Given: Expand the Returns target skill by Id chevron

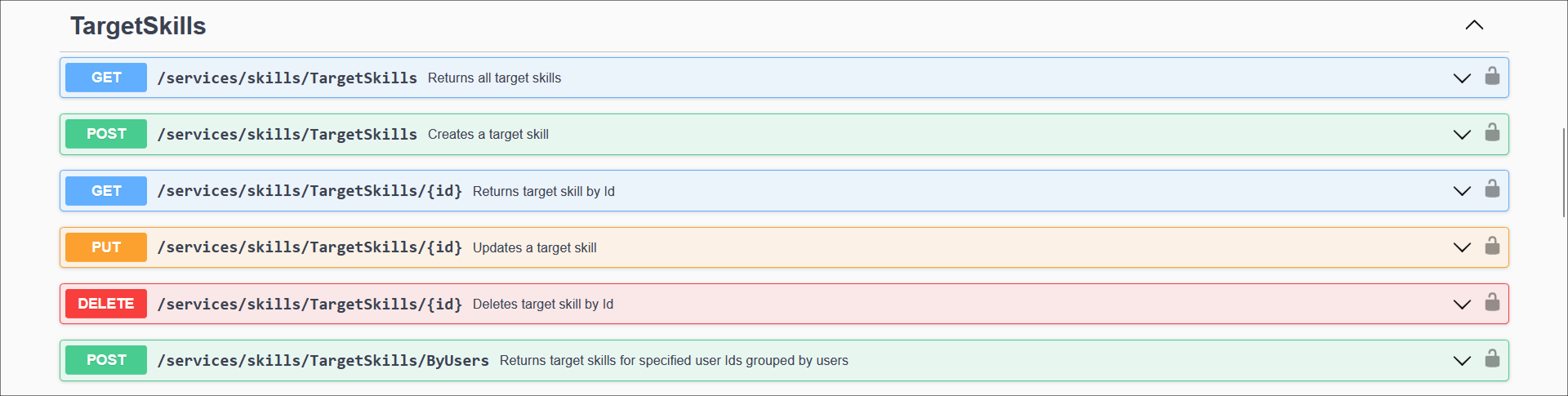Looking at the screenshot, I should [x=1462, y=191].
